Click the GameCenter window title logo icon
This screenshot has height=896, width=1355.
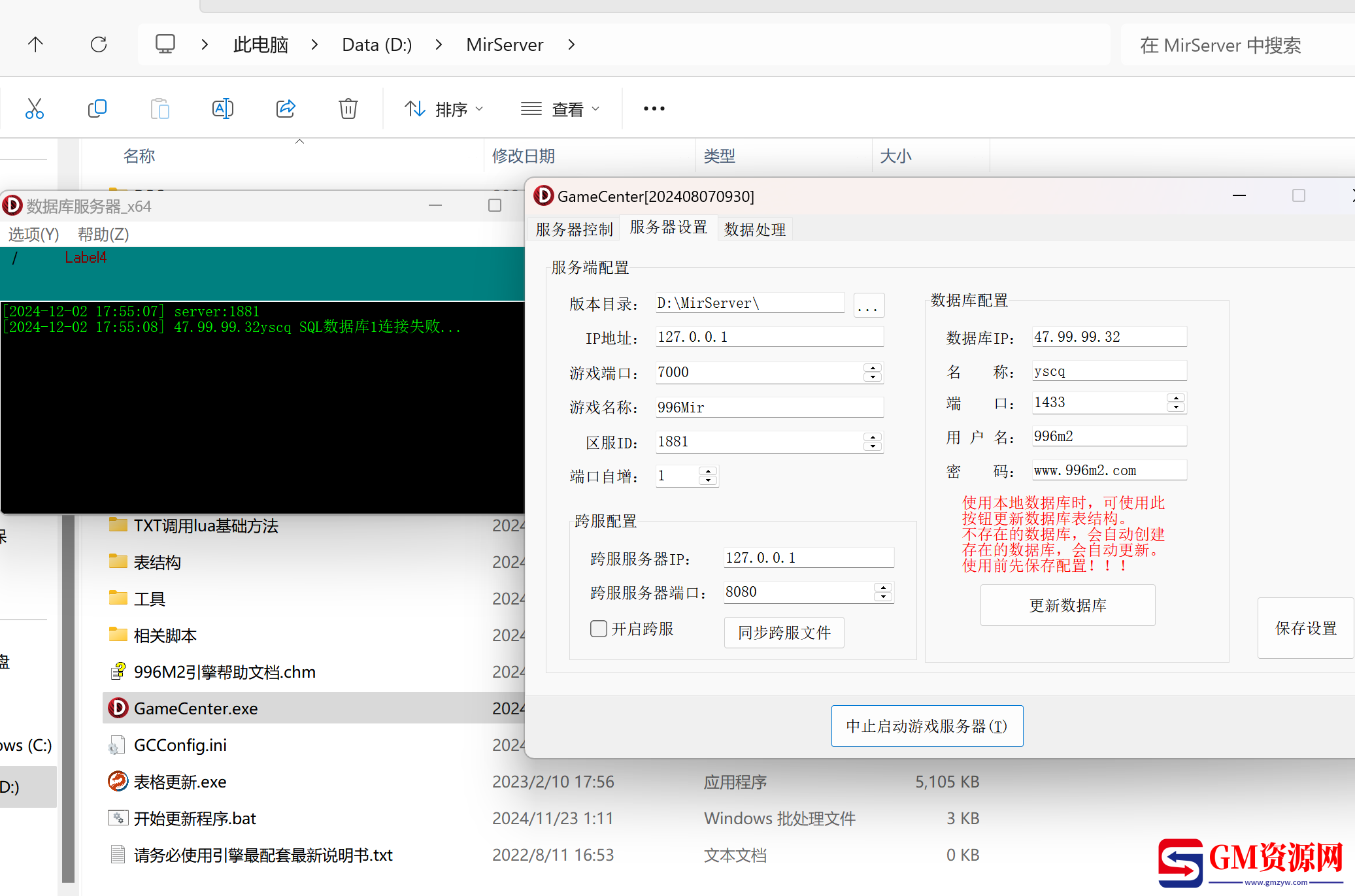(x=543, y=195)
